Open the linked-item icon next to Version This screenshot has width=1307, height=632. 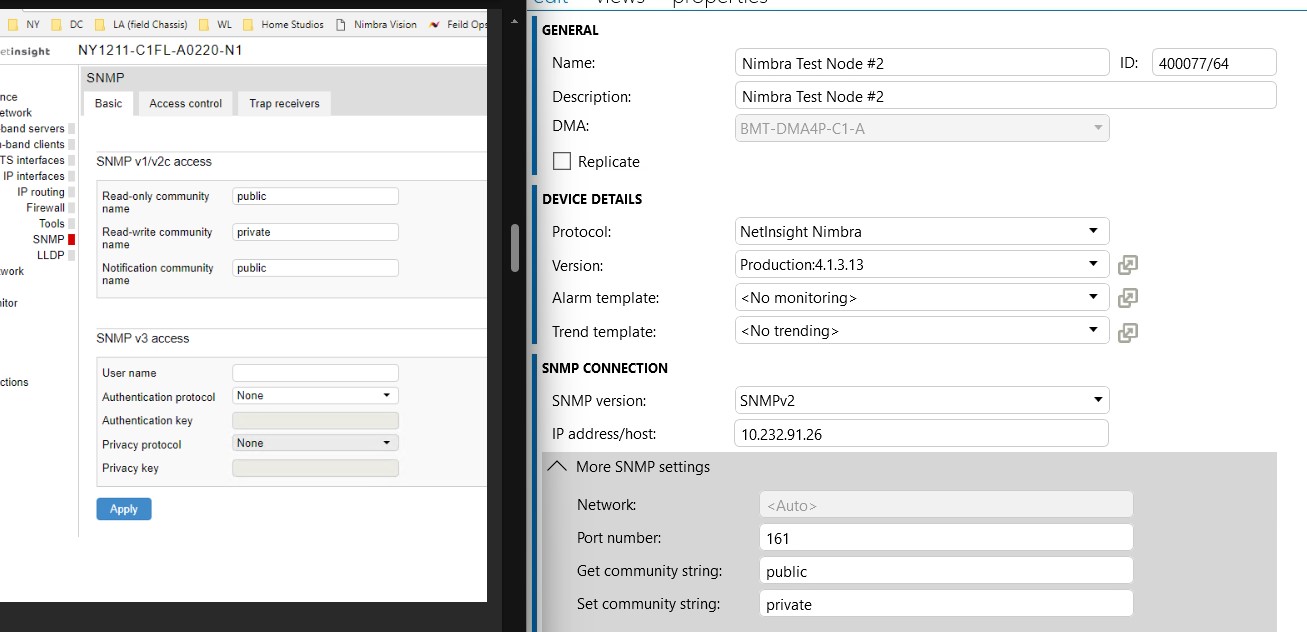1128,265
